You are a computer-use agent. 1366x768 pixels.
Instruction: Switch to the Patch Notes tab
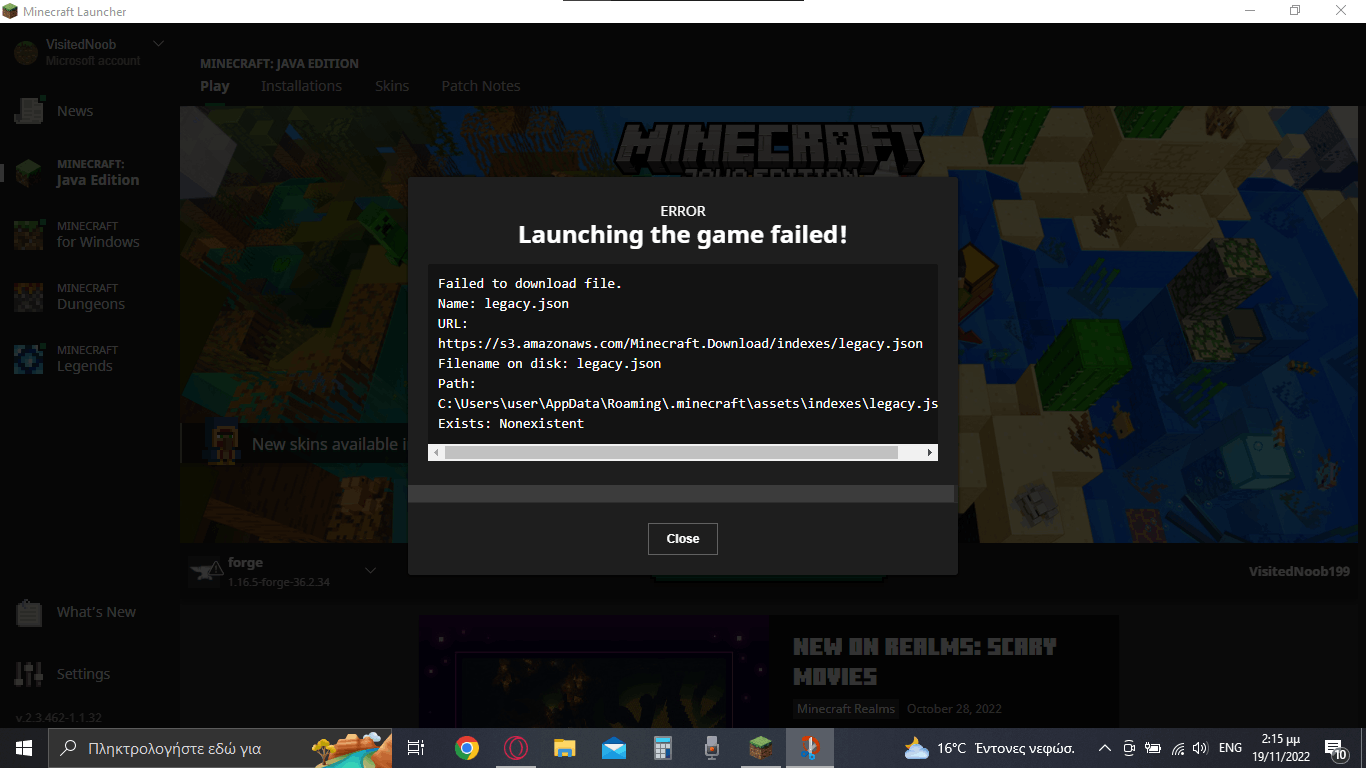pos(481,86)
